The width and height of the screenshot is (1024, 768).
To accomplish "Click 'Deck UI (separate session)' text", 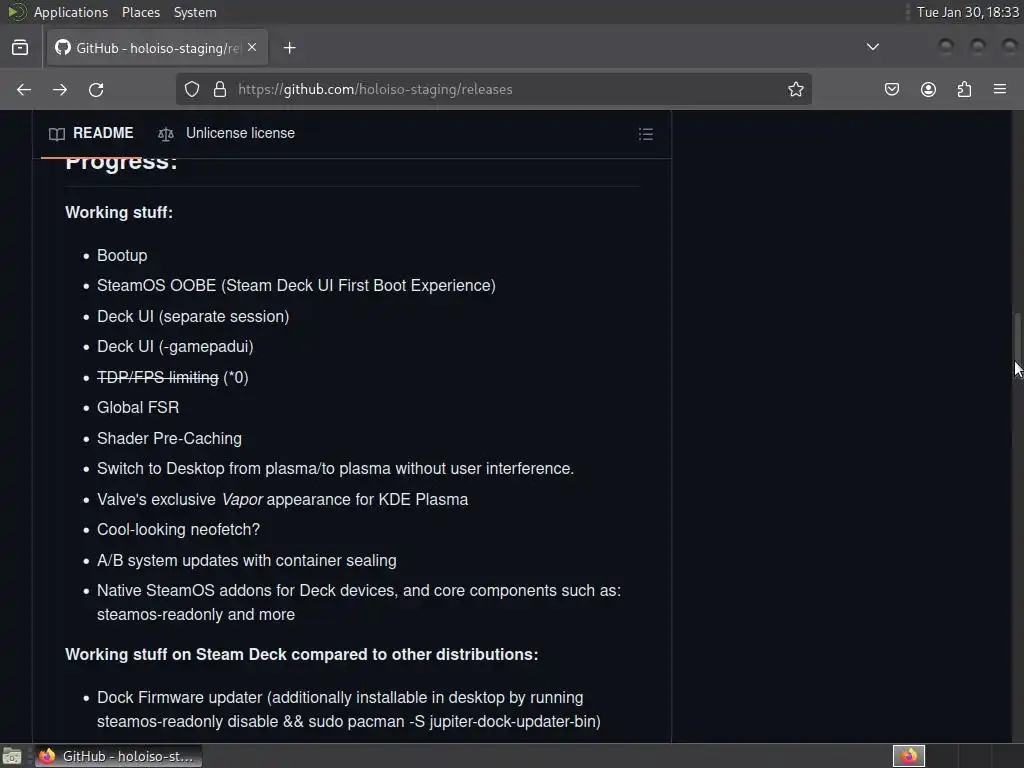I will click(x=193, y=316).
